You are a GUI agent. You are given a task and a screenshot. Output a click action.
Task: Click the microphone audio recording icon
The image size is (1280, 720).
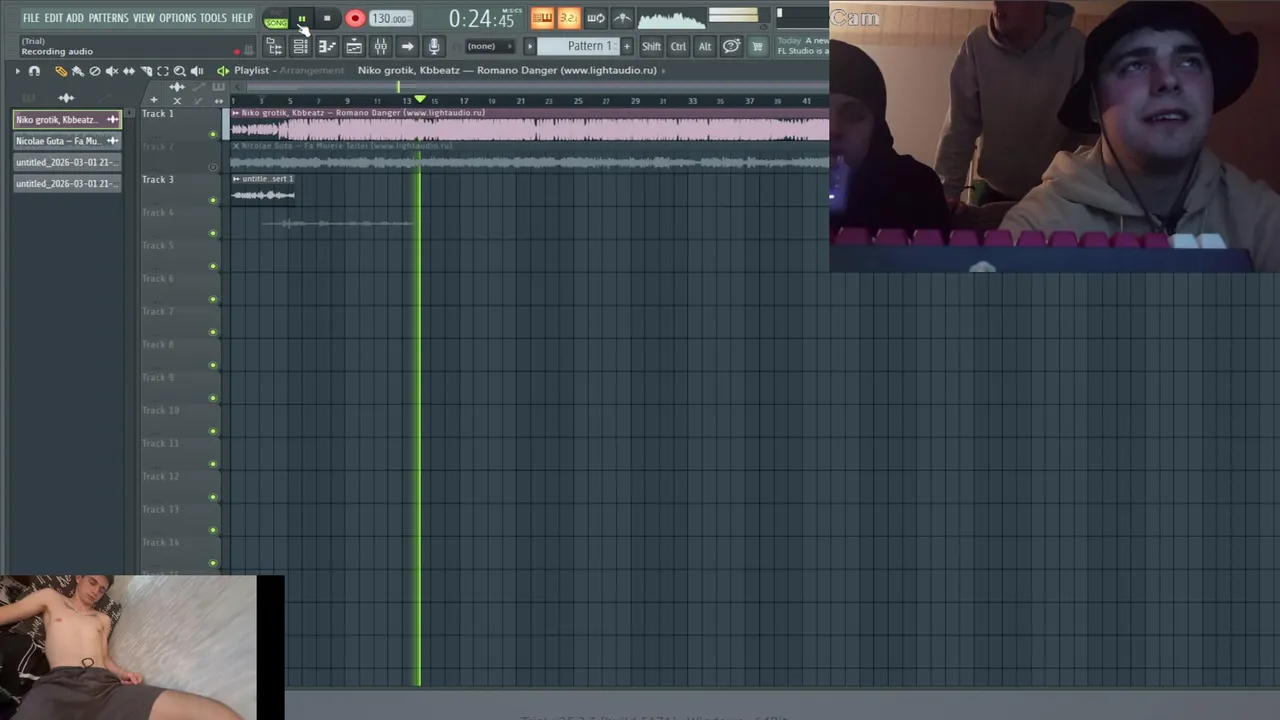click(x=434, y=47)
